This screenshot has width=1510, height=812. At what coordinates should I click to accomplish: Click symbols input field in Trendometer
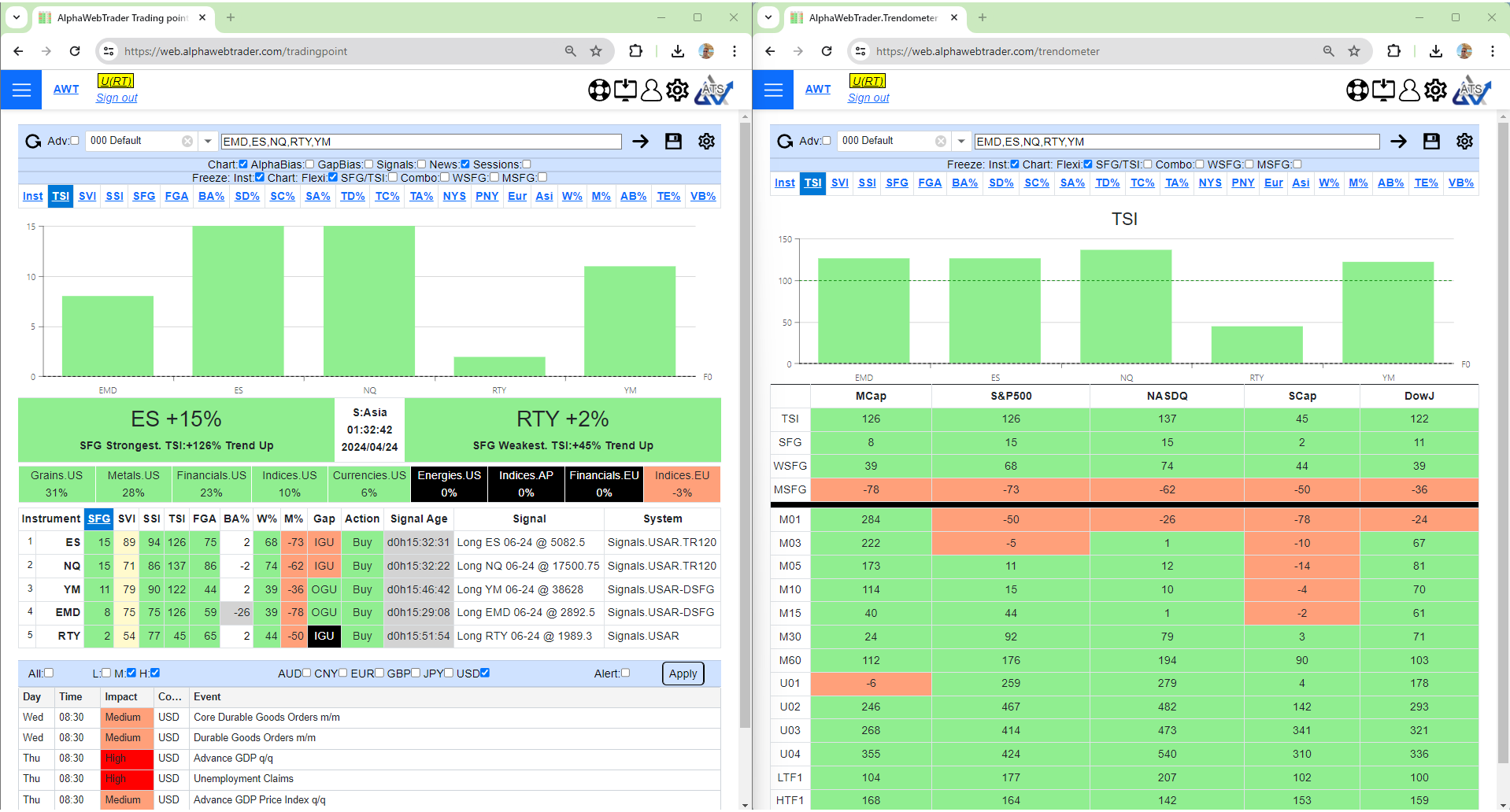point(1176,142)
